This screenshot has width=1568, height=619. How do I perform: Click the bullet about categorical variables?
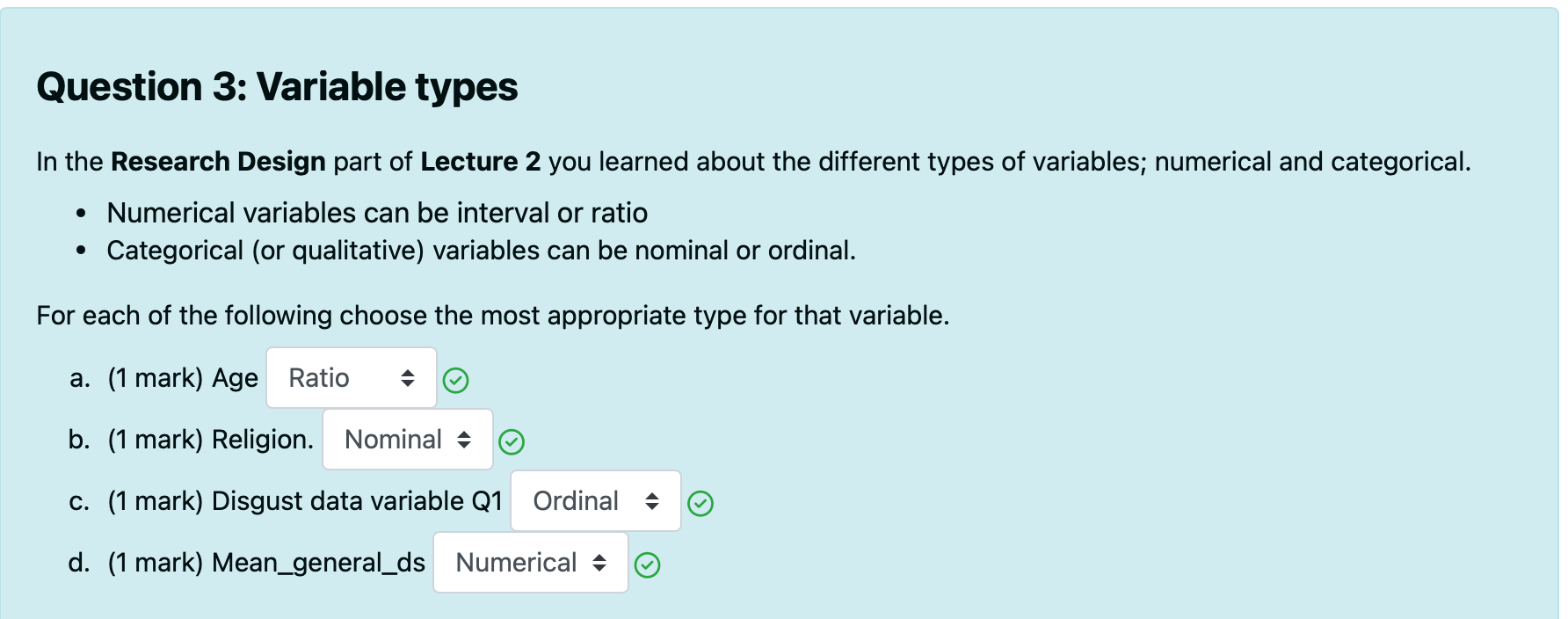pos(481,251)
